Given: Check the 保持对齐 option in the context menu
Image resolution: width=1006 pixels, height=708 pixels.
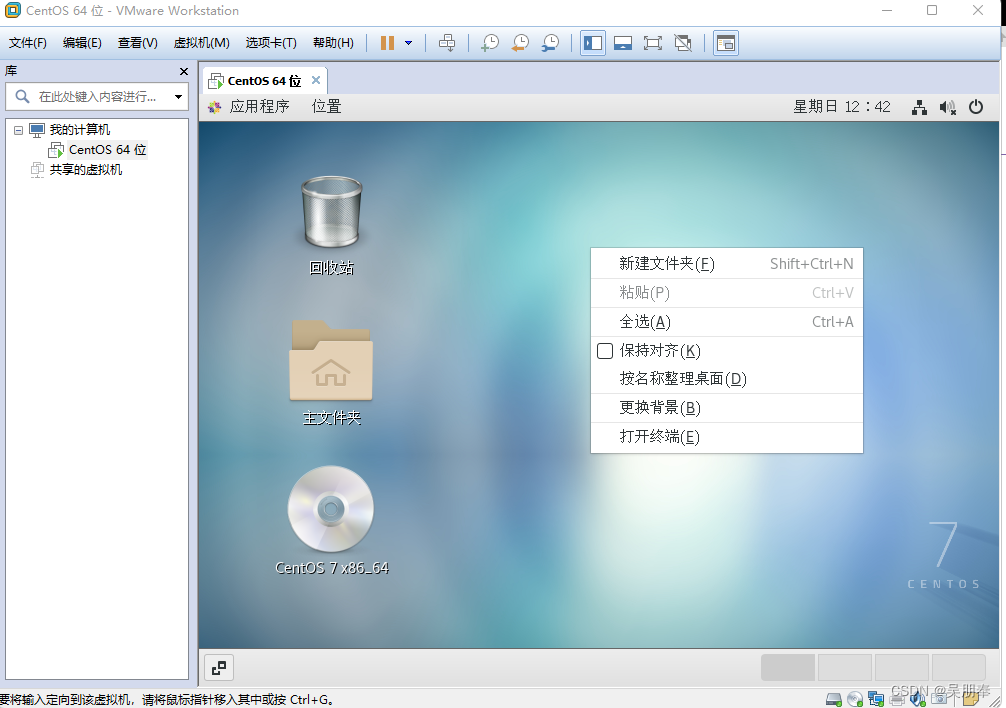Looking at the screenshot, I should 604,351.
